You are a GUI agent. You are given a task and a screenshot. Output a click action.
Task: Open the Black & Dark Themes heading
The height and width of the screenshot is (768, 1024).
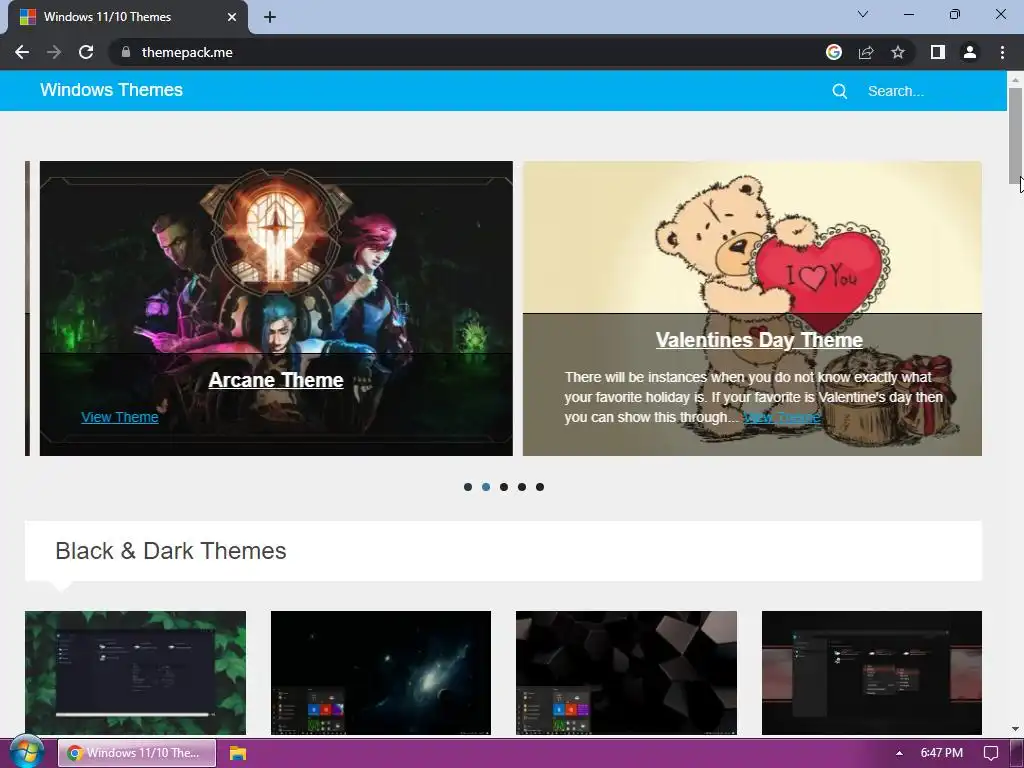coord(170,551)
